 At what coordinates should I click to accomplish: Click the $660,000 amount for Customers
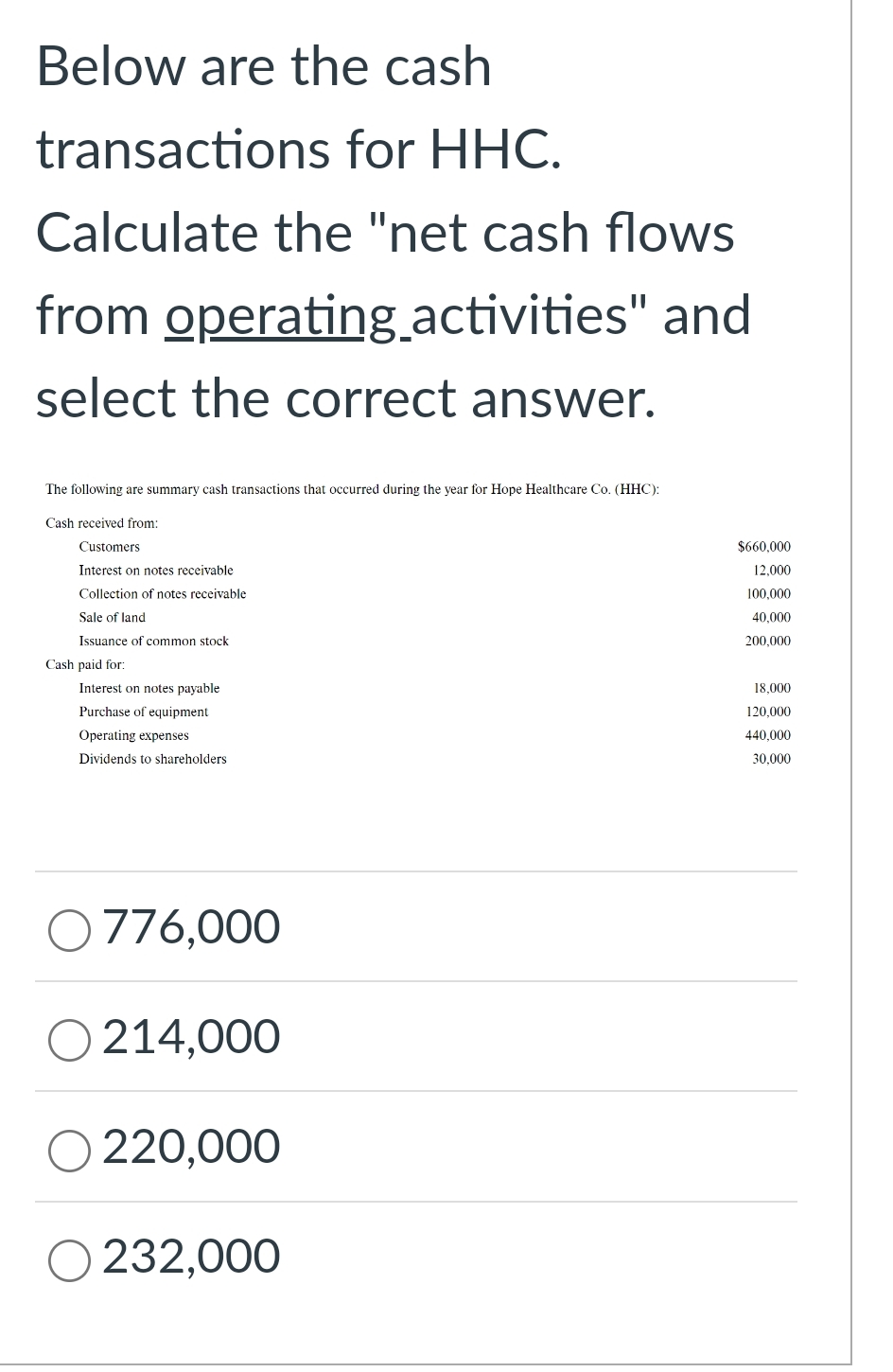764,547
